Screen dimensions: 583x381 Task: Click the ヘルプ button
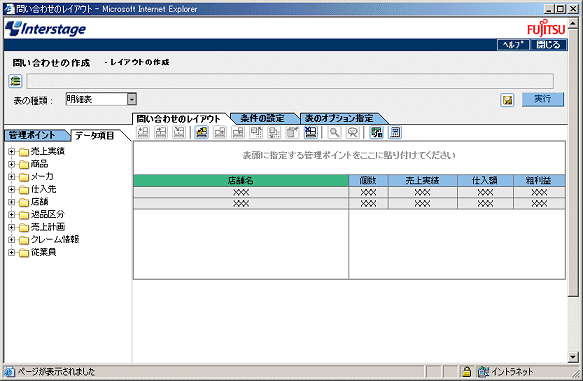pos(513,45)
